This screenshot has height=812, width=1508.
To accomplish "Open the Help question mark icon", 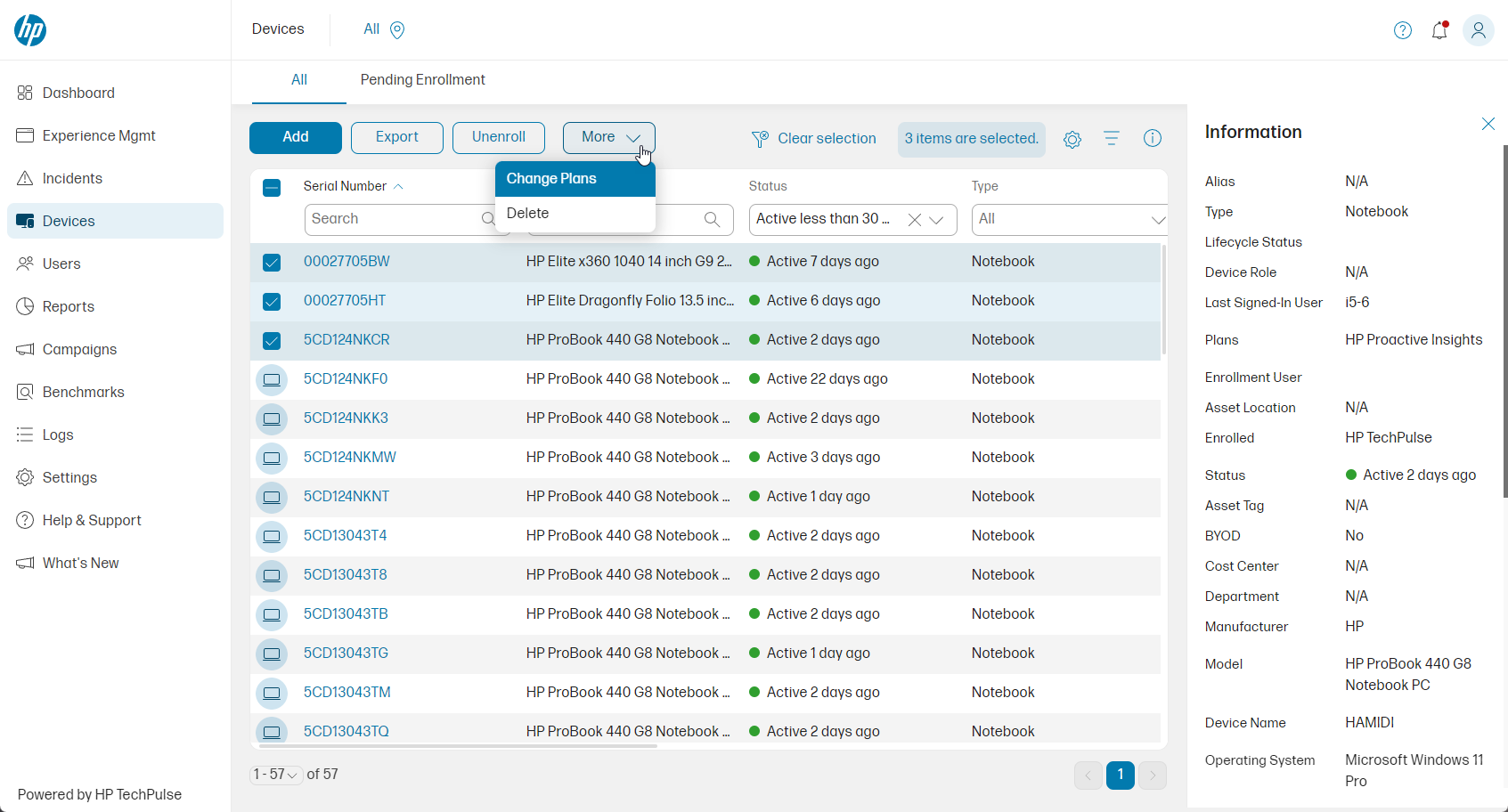I will pos(1402,29).
